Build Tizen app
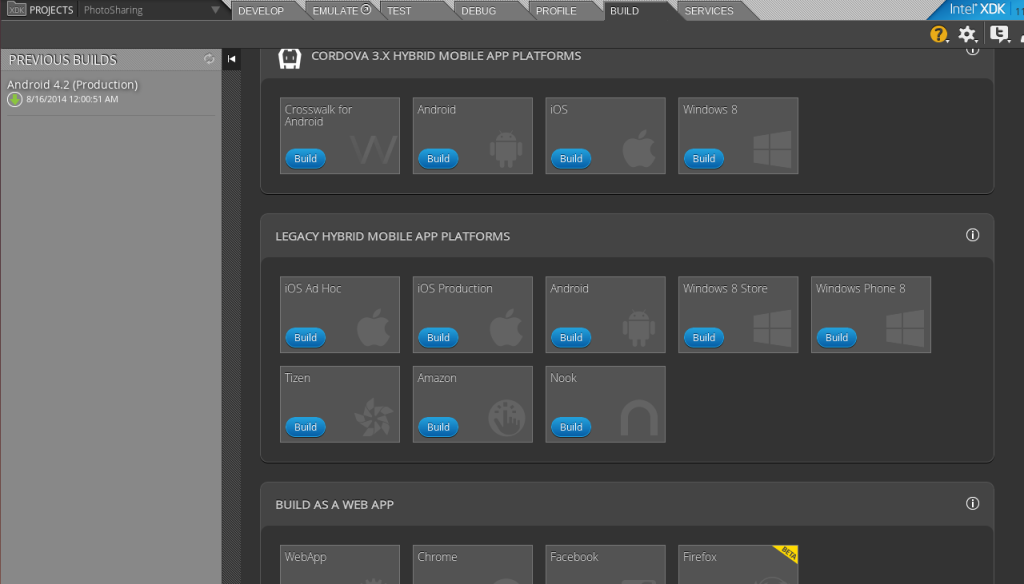The width and height of the screenshot is (1024, 584). pyautogui.click(x=305, y=427)
